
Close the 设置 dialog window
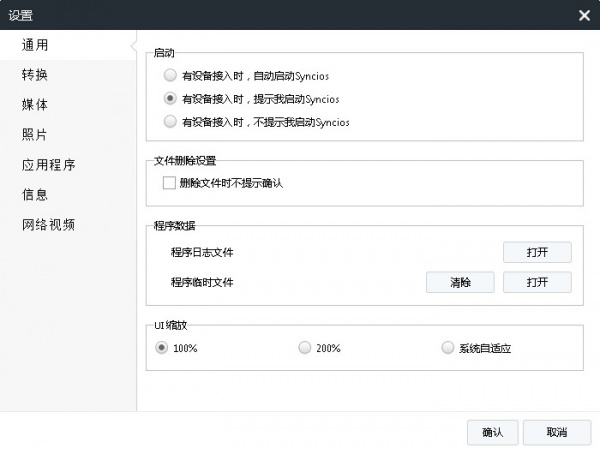(584, 15)
